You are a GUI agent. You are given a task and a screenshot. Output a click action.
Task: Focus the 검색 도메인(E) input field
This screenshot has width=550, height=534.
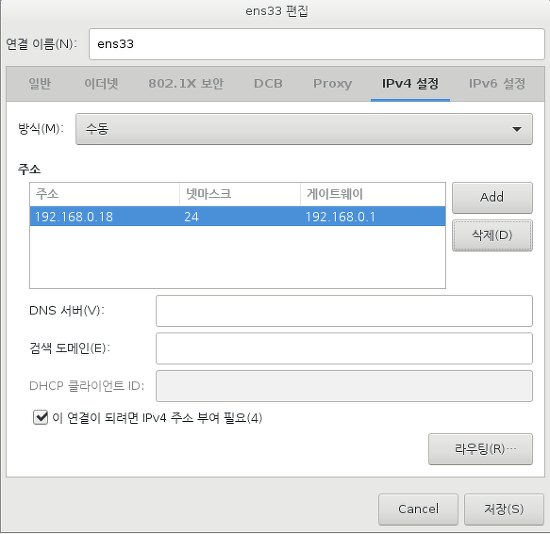pos(344,348)
